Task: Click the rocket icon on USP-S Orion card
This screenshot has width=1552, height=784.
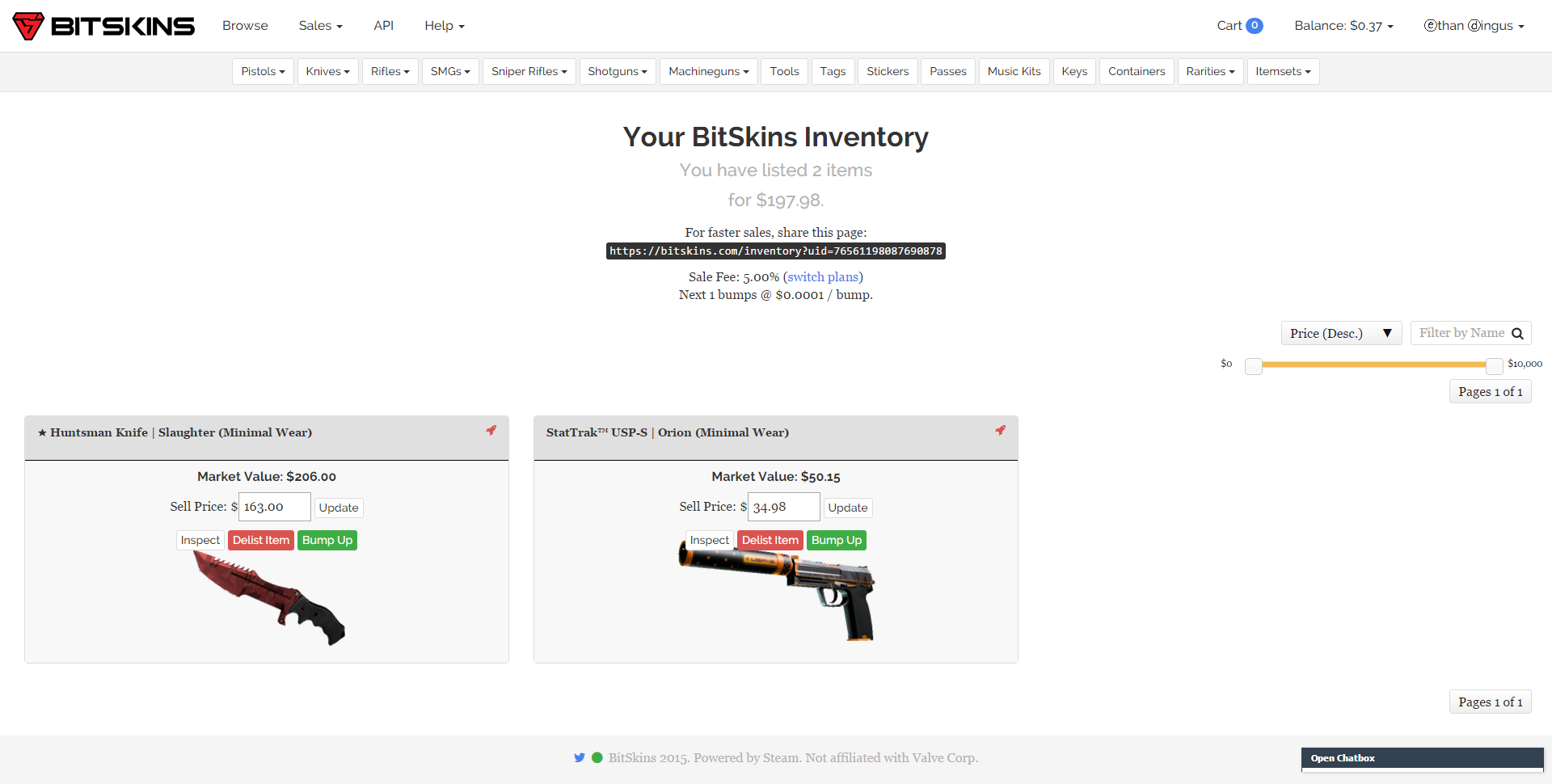Action: click(1000, 430)
